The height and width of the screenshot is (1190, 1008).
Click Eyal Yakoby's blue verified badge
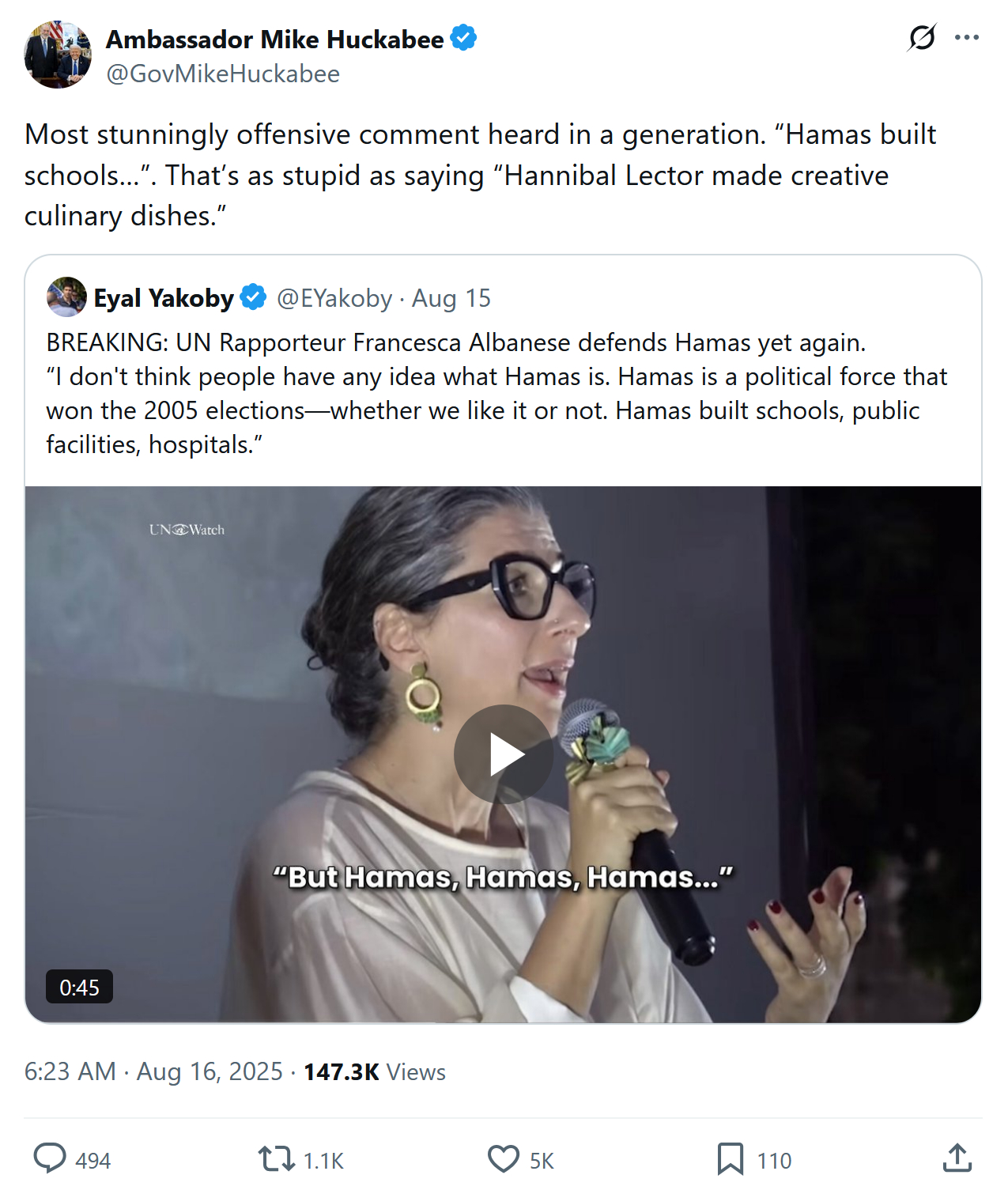[x=253, y=297]
